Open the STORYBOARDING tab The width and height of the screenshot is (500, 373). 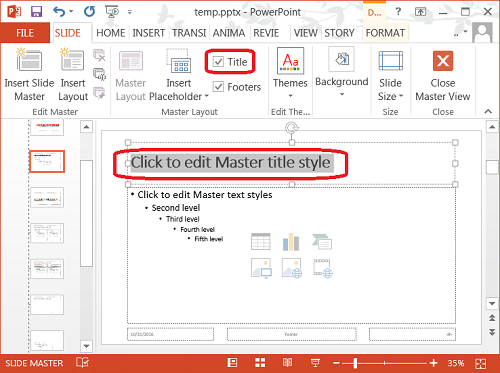(339, 33)
